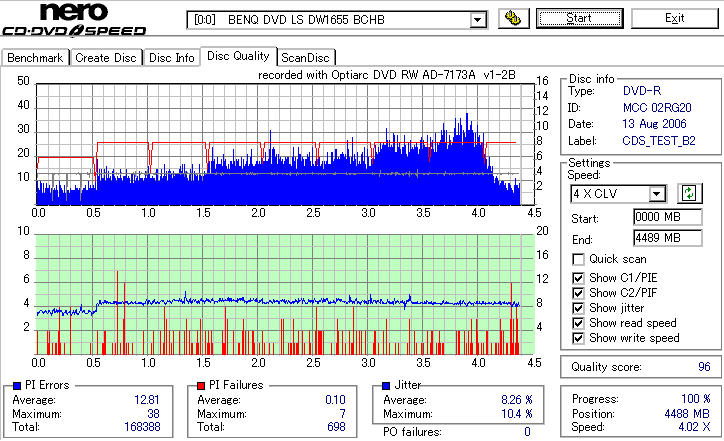Click the PI Errors maximum 38

pyautogui.click(x=153, y=414)
